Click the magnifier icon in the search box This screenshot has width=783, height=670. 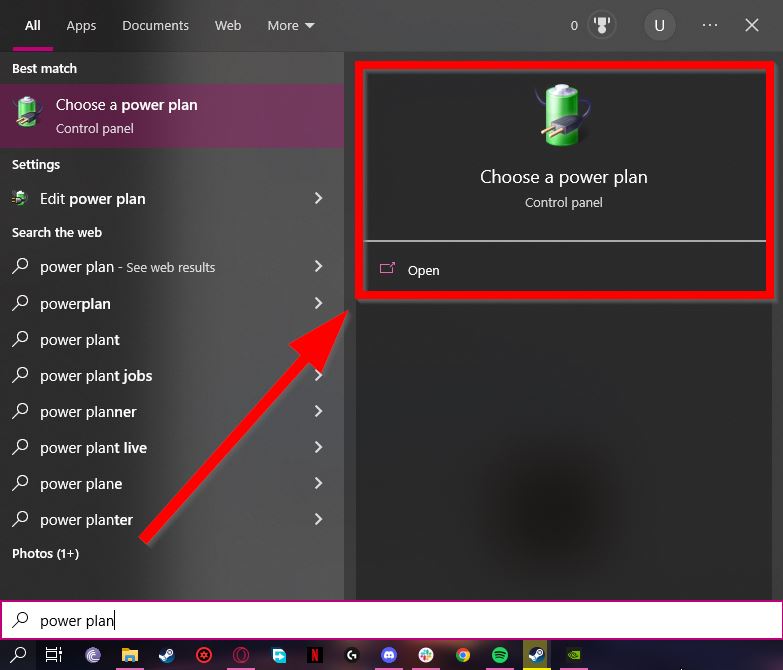[20, 620]
